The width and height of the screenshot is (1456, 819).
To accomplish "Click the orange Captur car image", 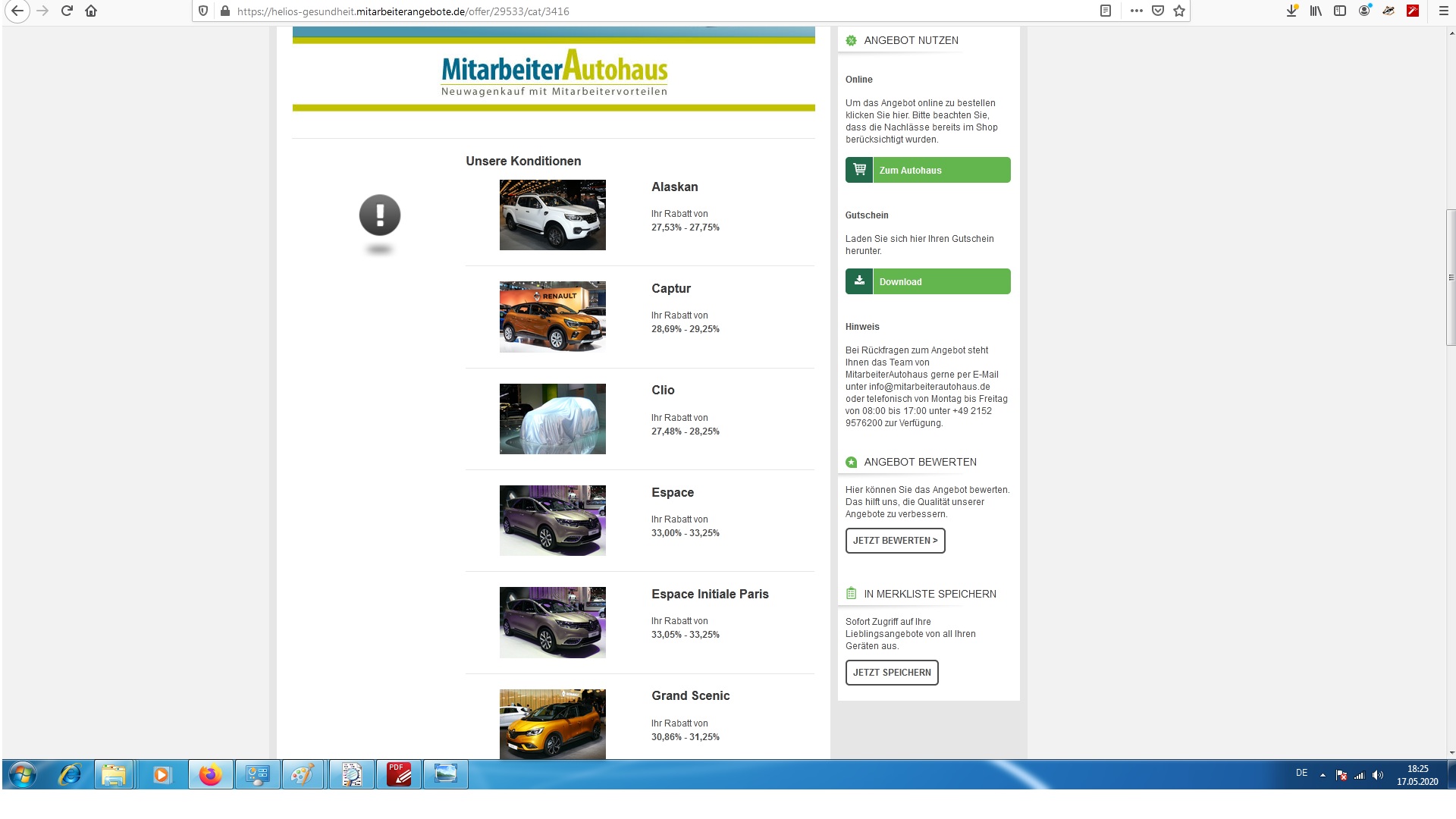I will [x=552, y=317].
